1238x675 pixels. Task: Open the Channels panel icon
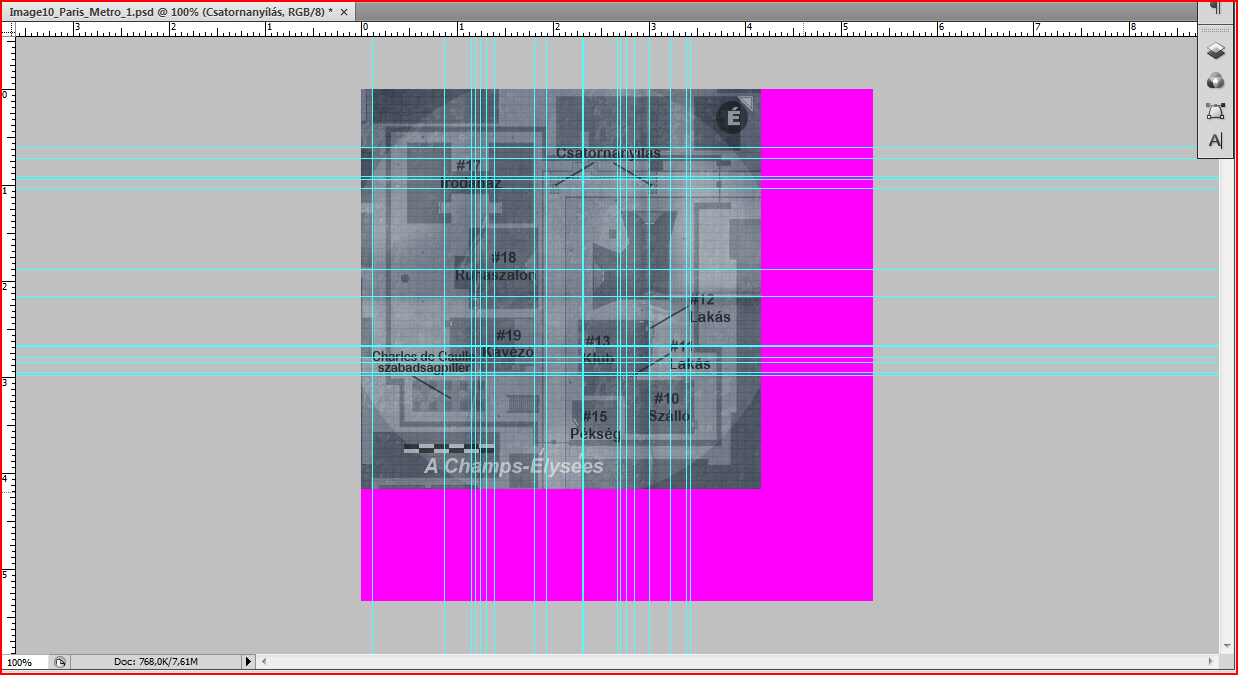click(1215, 81)
